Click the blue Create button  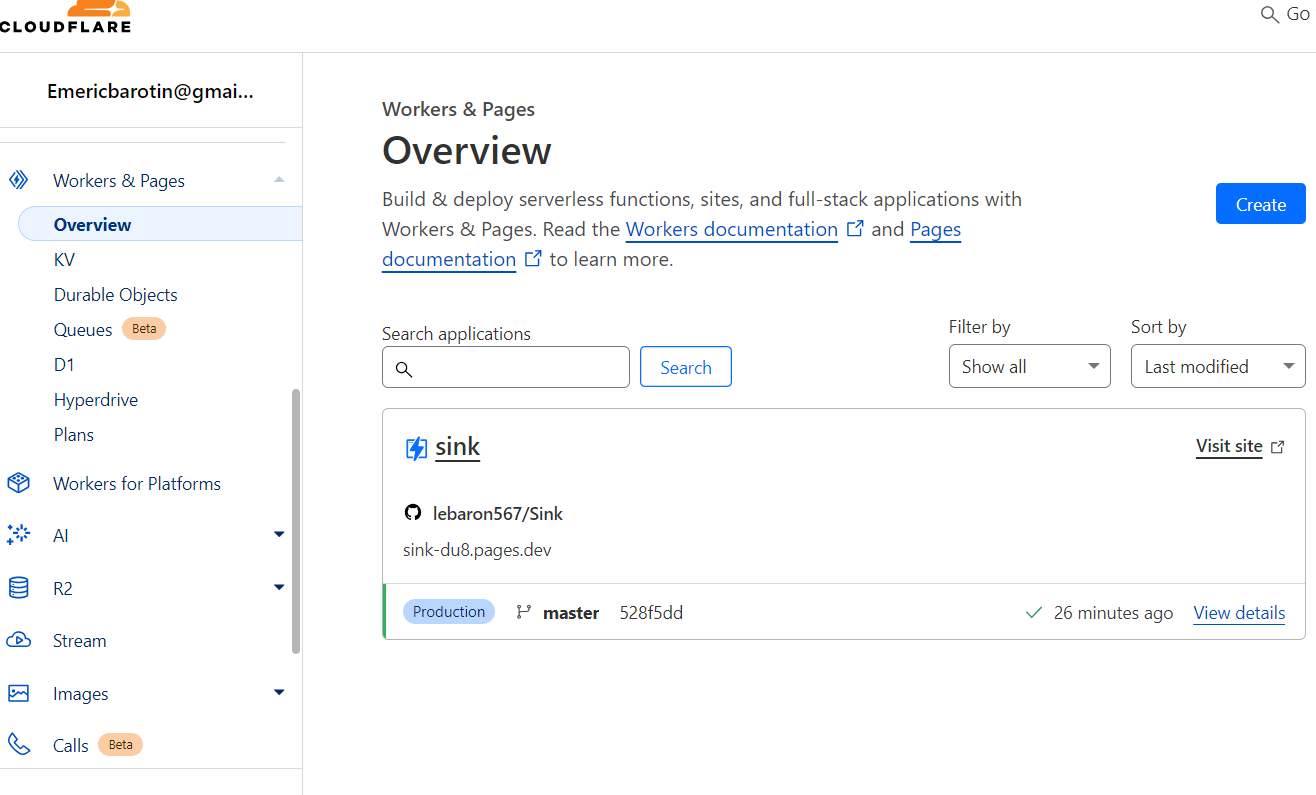(x=1261, y=204)
